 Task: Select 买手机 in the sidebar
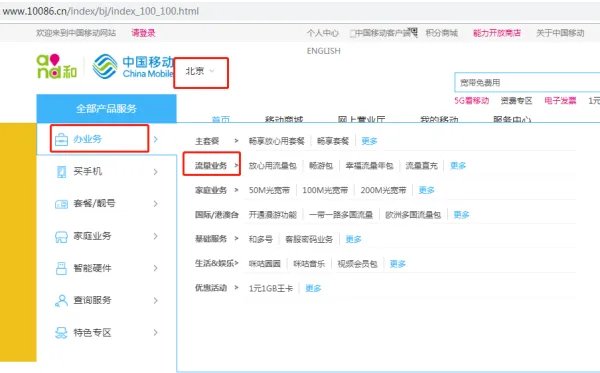[88, 171]
